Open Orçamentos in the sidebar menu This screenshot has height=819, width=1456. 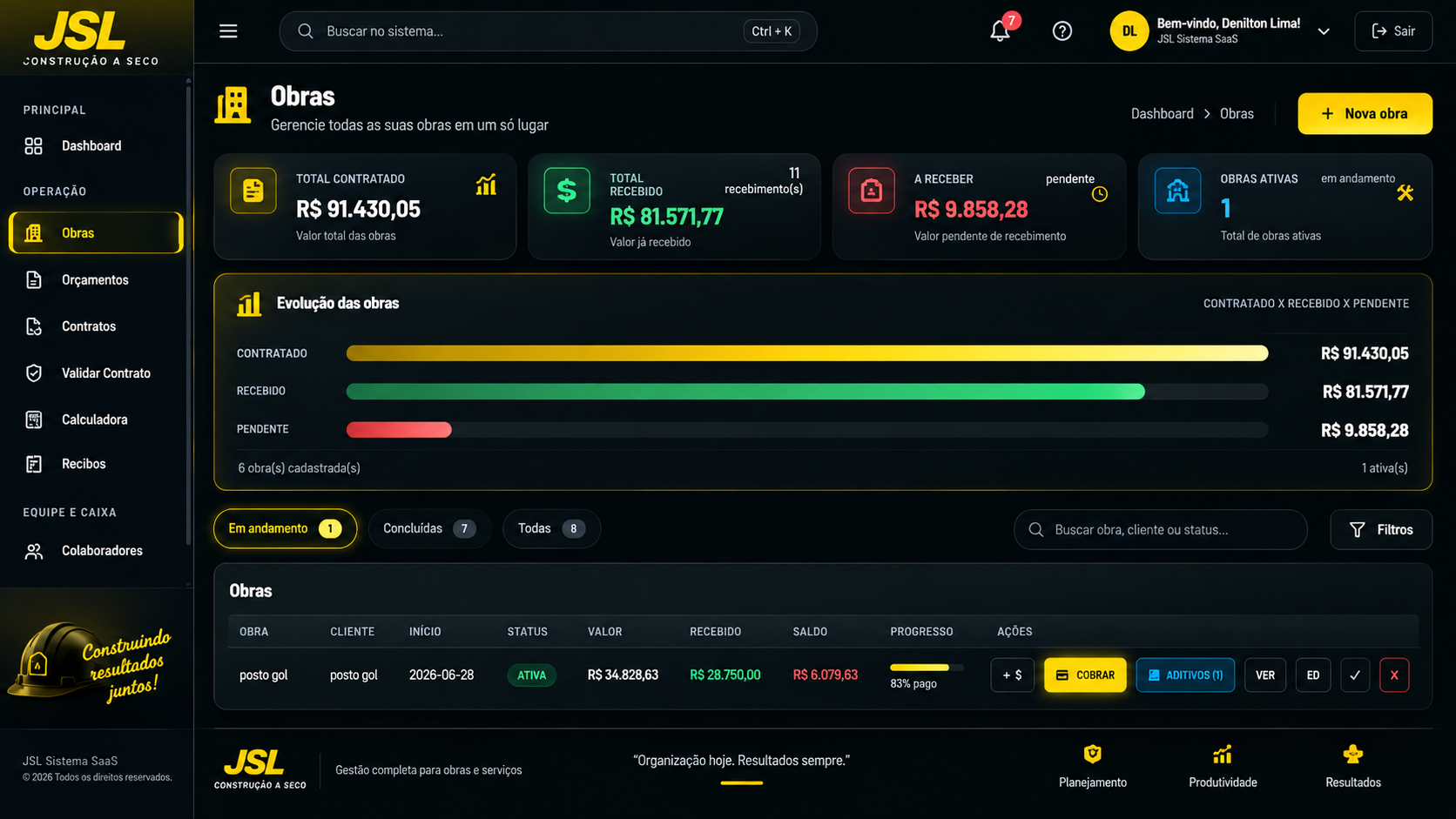(x=96, y=279)
